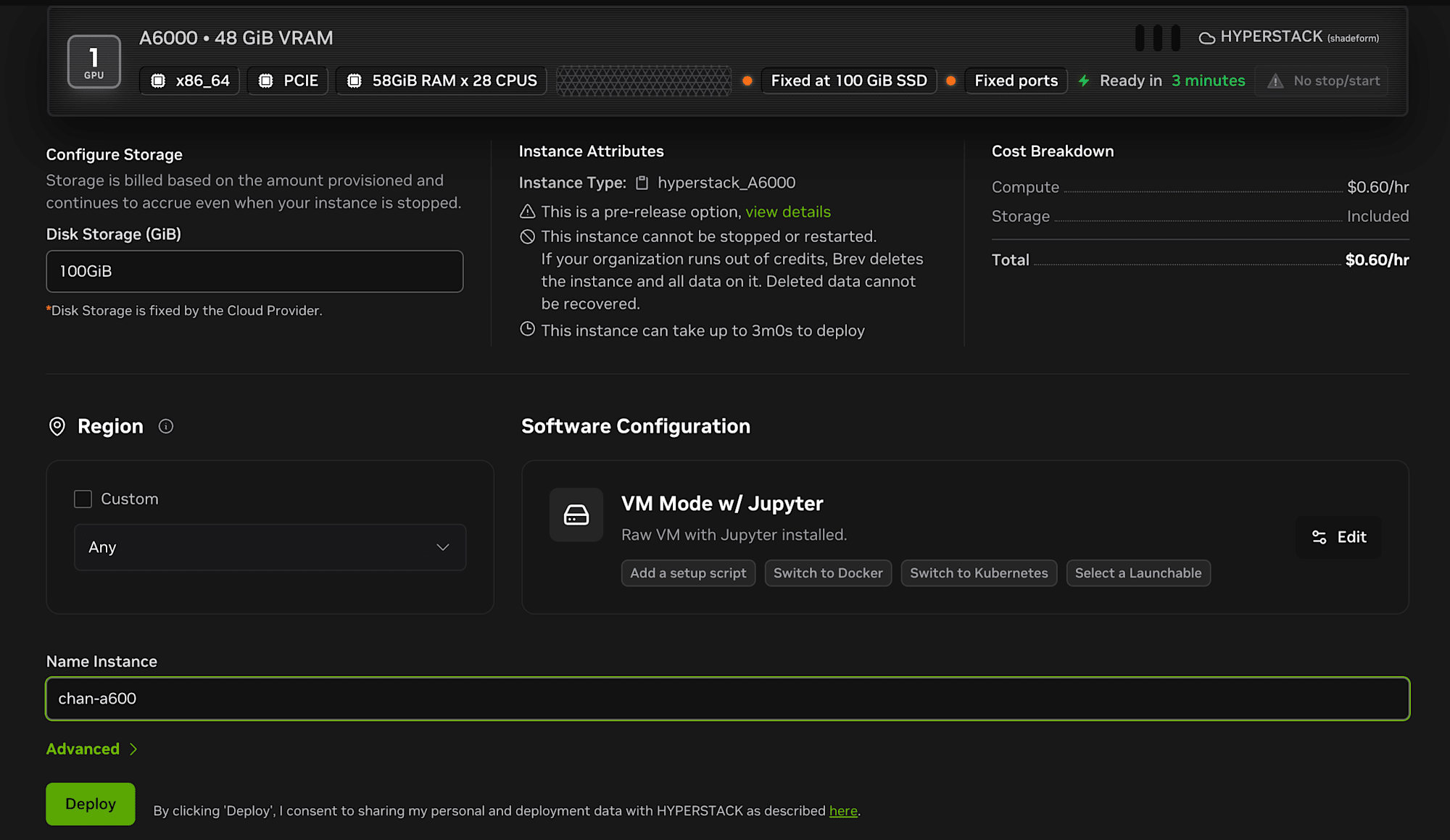Click the VM Mode w/ Jupyter heading
Screen dimensions: 1450x840
722,504
